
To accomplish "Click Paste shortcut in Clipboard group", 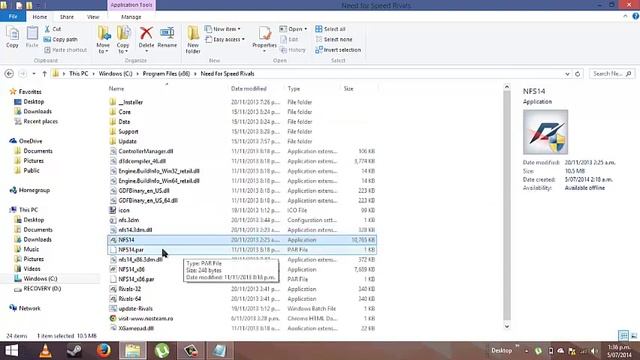I will point(65,50).
